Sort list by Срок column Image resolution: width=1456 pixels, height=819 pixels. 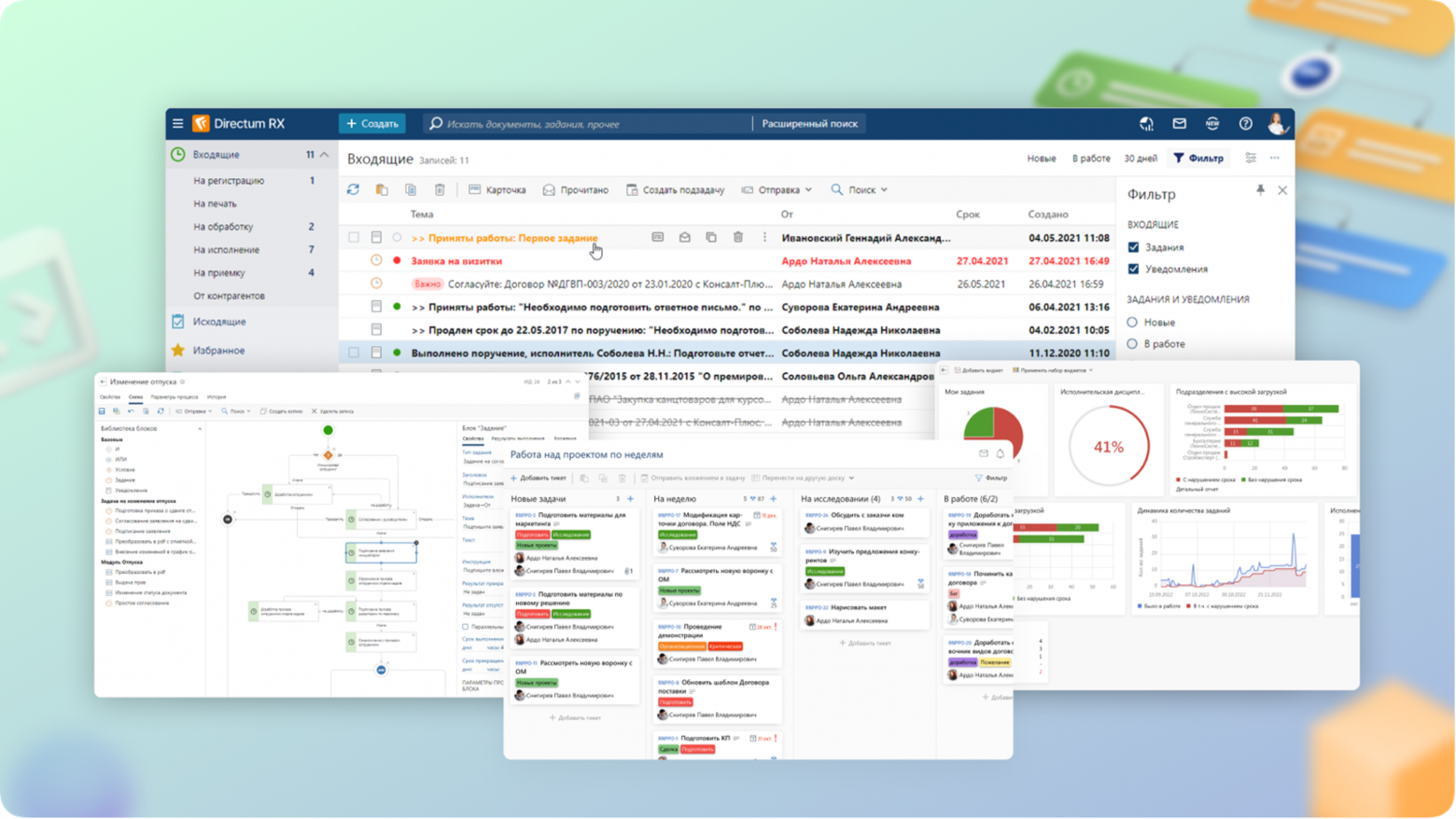click(968, 215)
